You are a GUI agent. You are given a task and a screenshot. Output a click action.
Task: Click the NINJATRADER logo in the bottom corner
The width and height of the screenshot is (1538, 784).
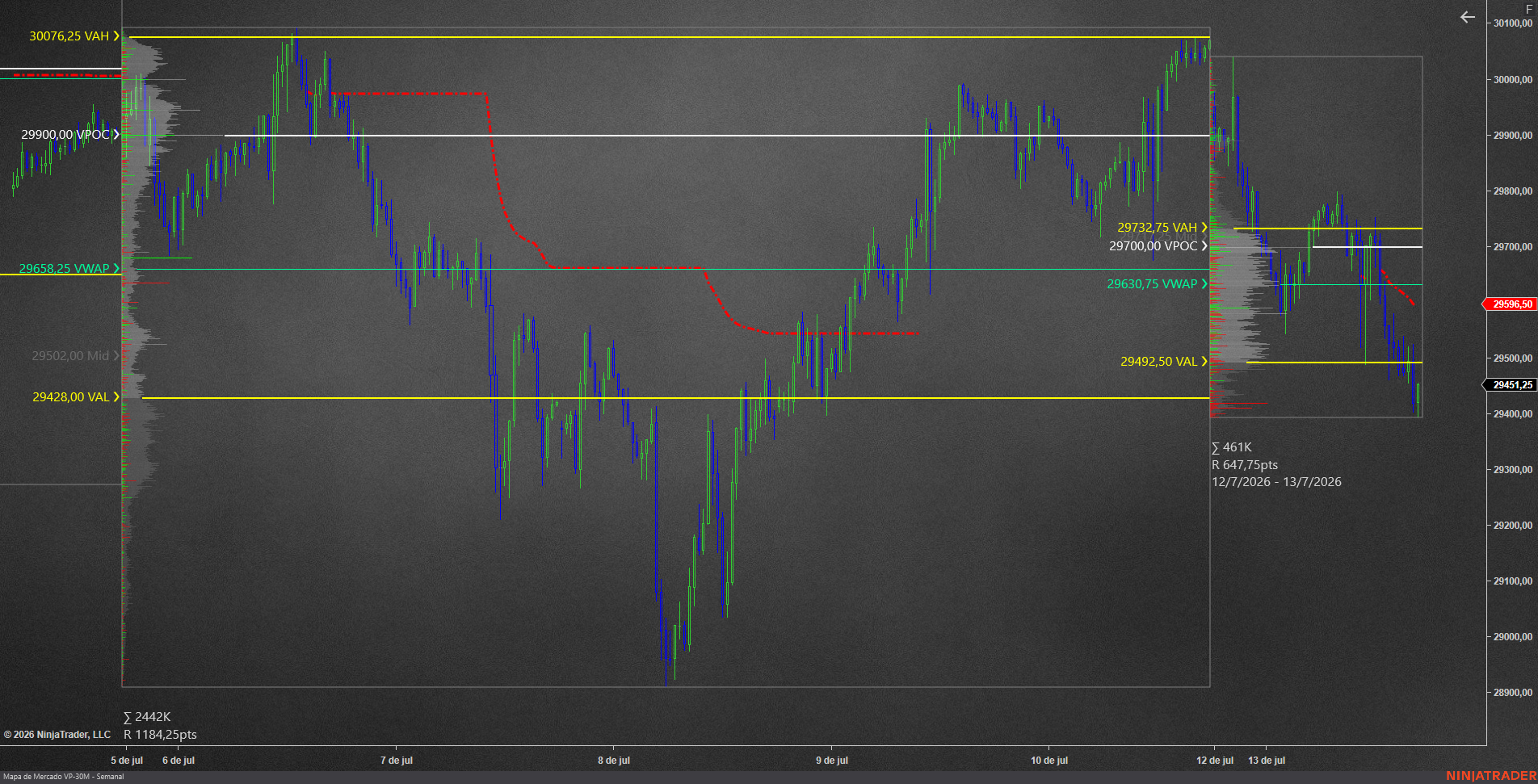(1491, 776)
